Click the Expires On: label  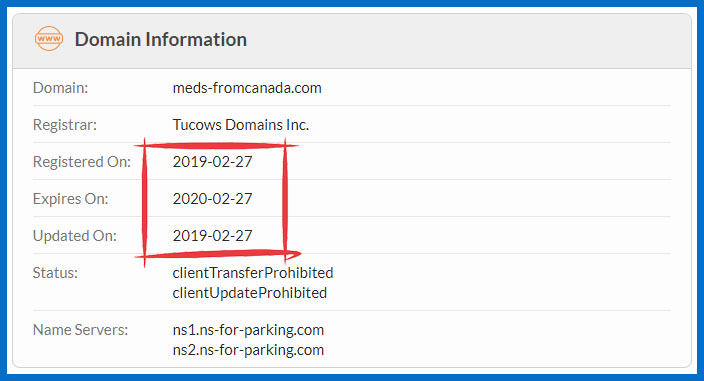click(x=70, y=199)
